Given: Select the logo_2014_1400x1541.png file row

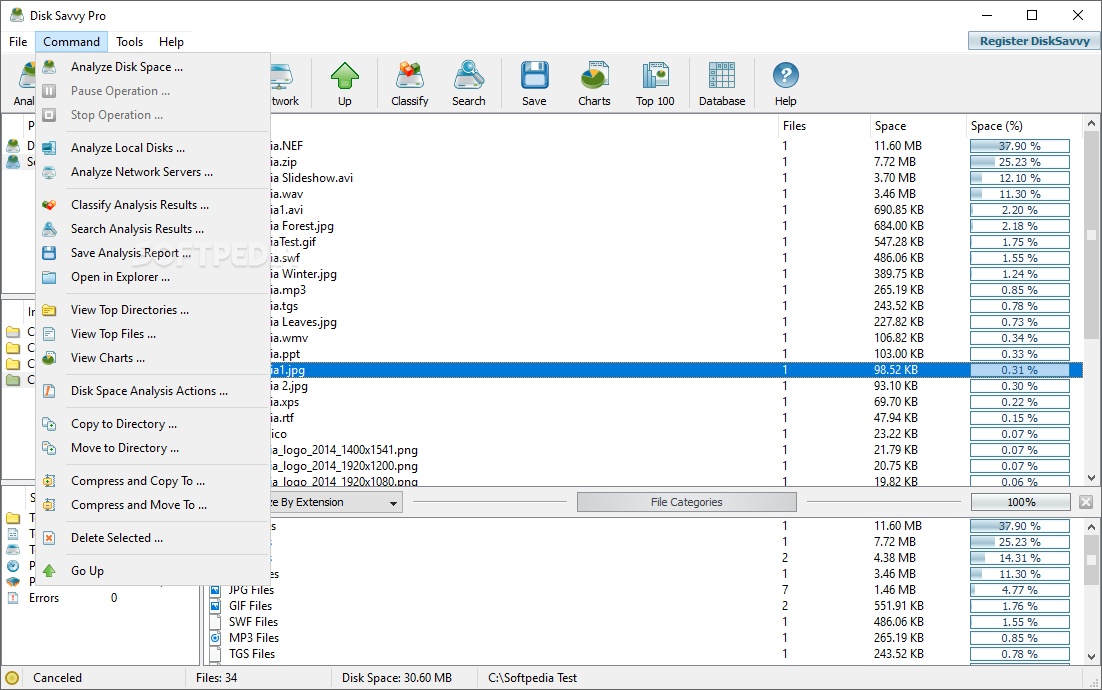Looking at the screenshot, I should tap(676, 450).
